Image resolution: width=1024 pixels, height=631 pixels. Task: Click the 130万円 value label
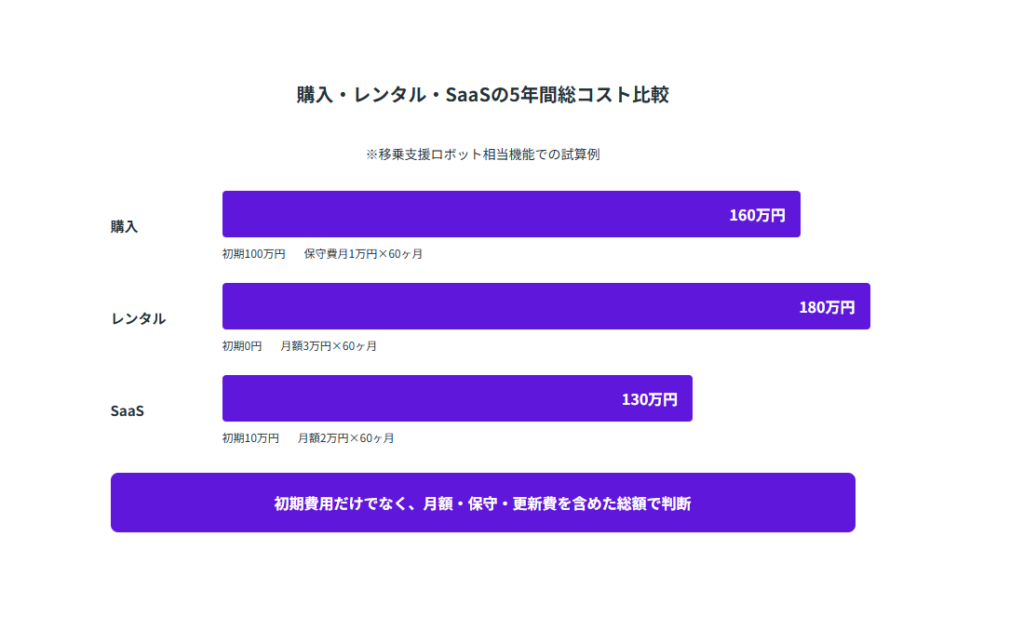tap(649, 399)
